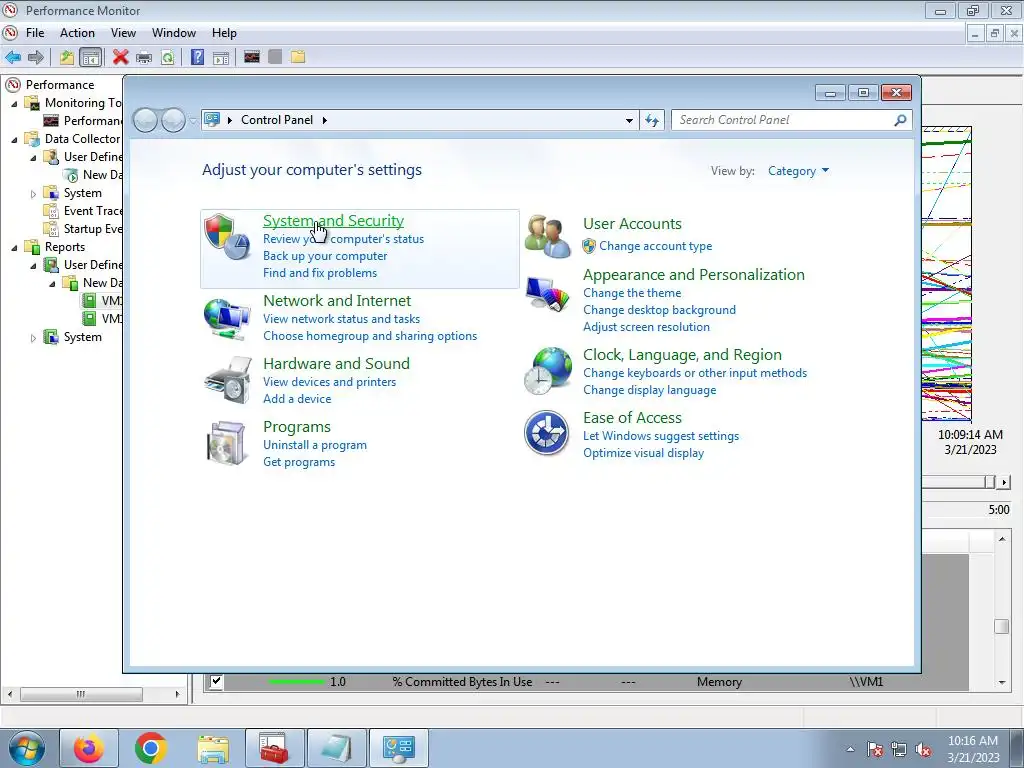
Task: Expand the System node under Reports
Action: click(x=33, y=338)
